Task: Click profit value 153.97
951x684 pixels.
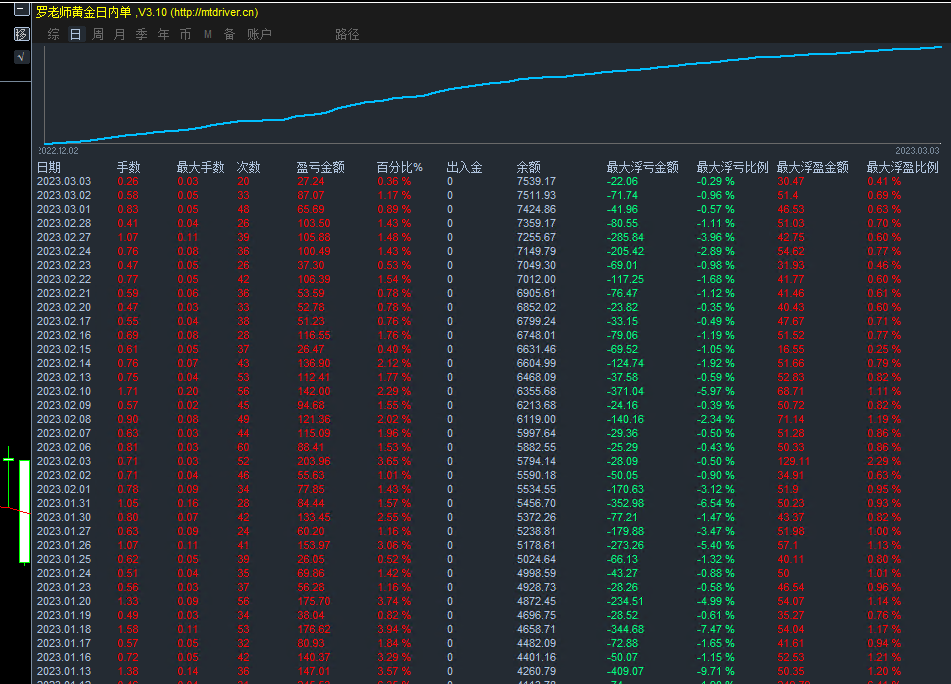Action: click(x=314, y=545)
